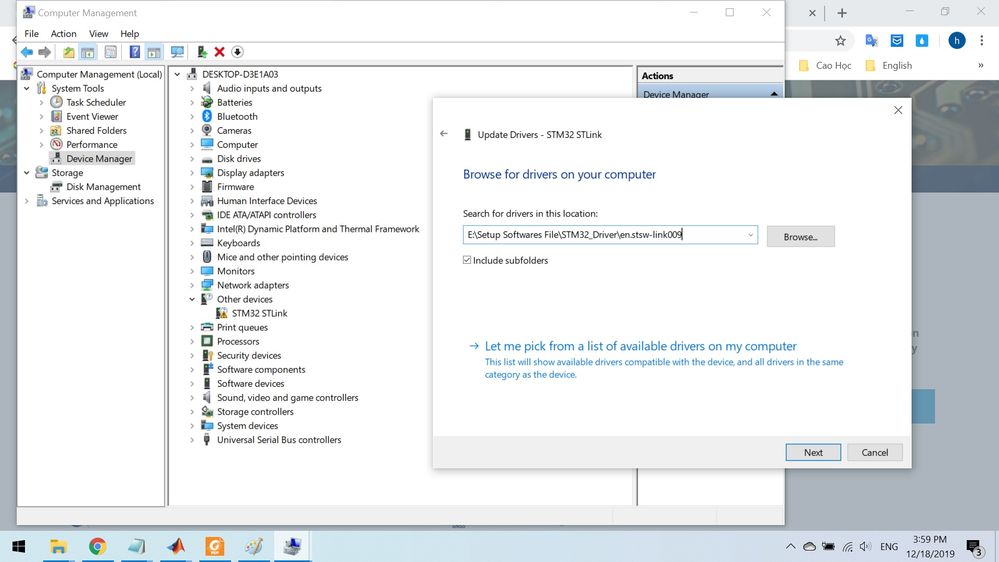Screen dimensions: 999x562
Task: Click the Scan for hardware changes monitor icon
Action: point(177,52)
